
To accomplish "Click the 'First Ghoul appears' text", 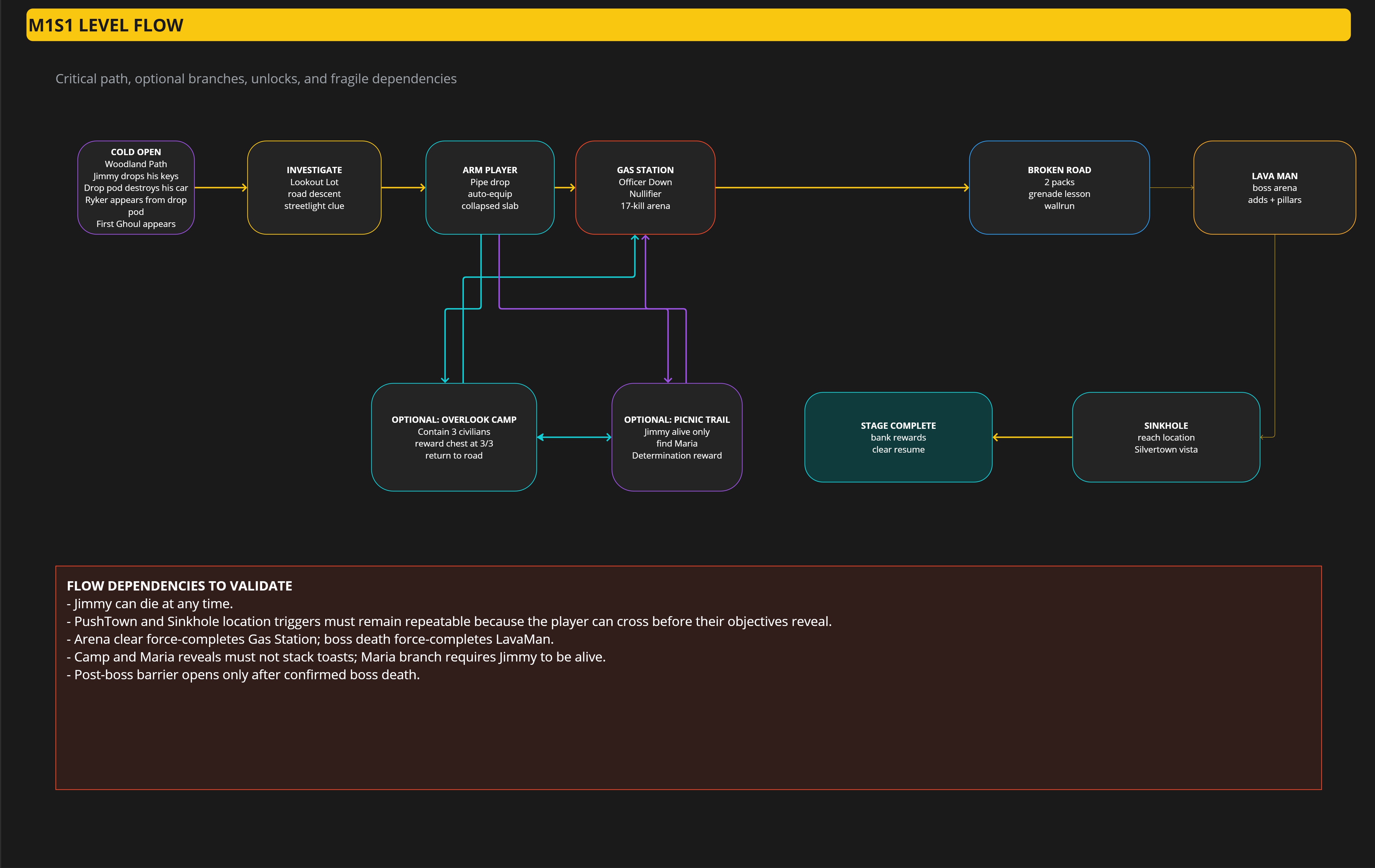I will tap(136, 224).
